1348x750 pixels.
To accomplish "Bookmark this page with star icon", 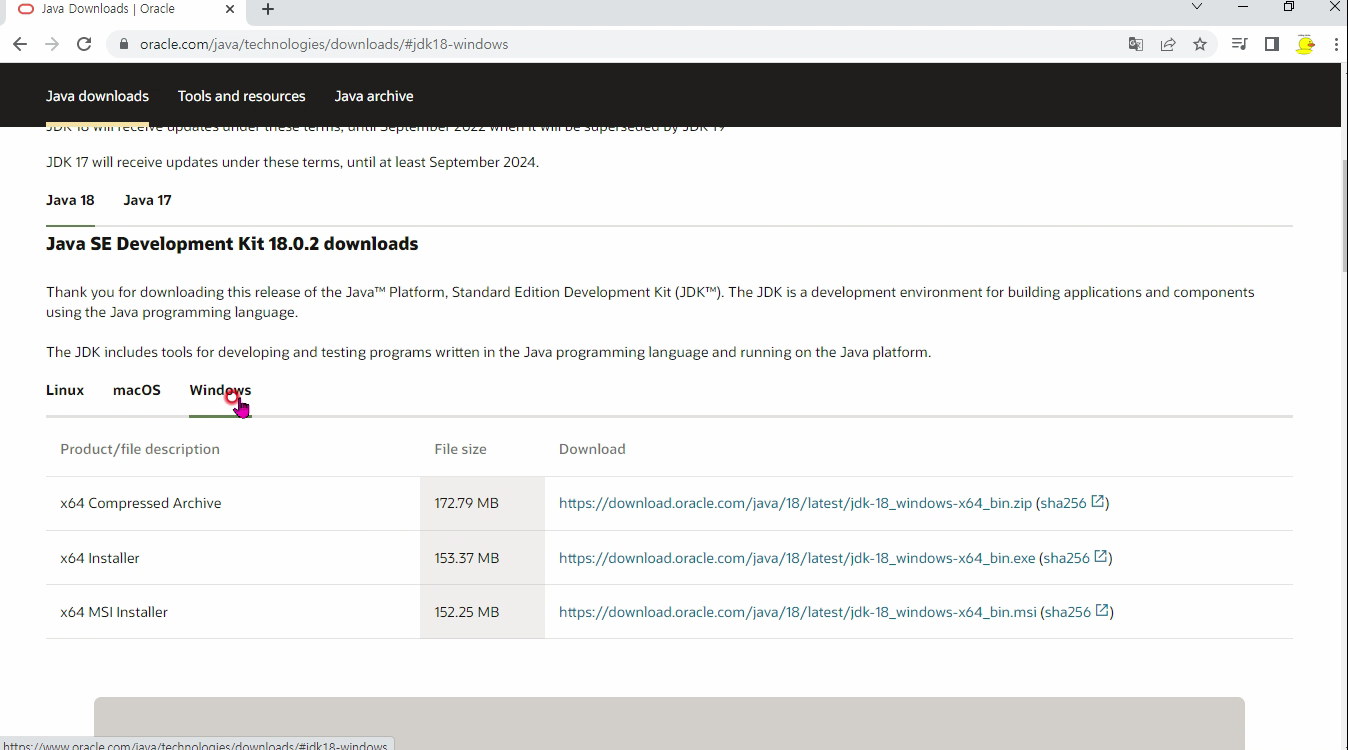I will (1200, 44).
